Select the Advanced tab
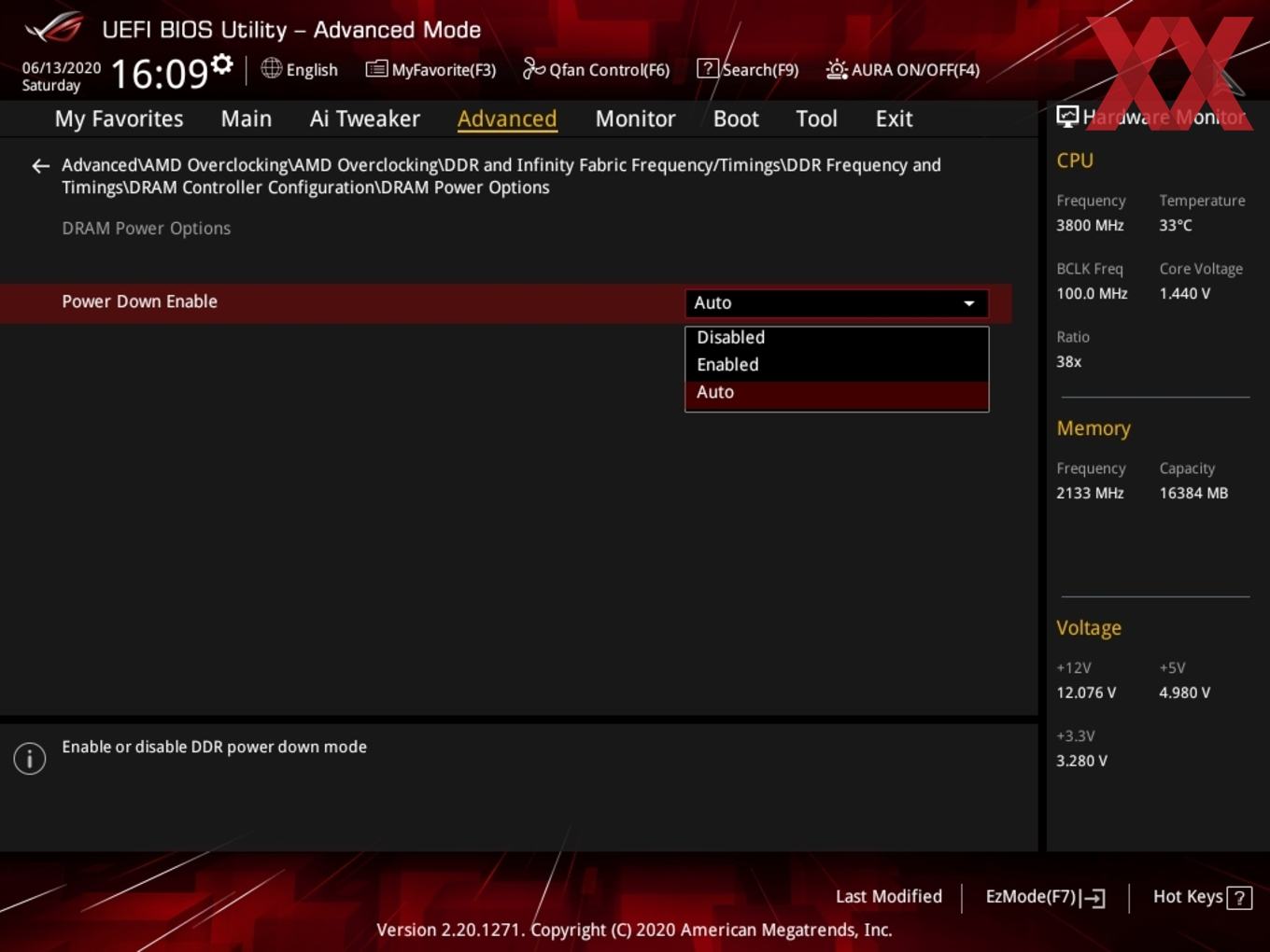Viewport: 1270px width, 952px height. tap(507, 119)
